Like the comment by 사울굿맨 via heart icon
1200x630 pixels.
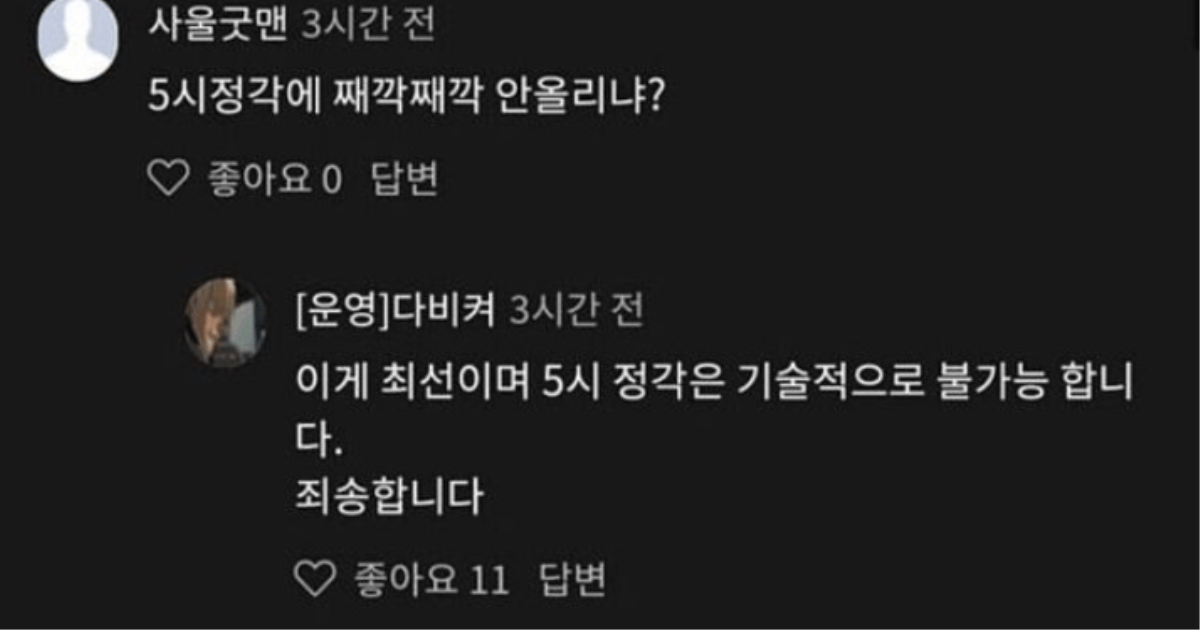(167, 179)
